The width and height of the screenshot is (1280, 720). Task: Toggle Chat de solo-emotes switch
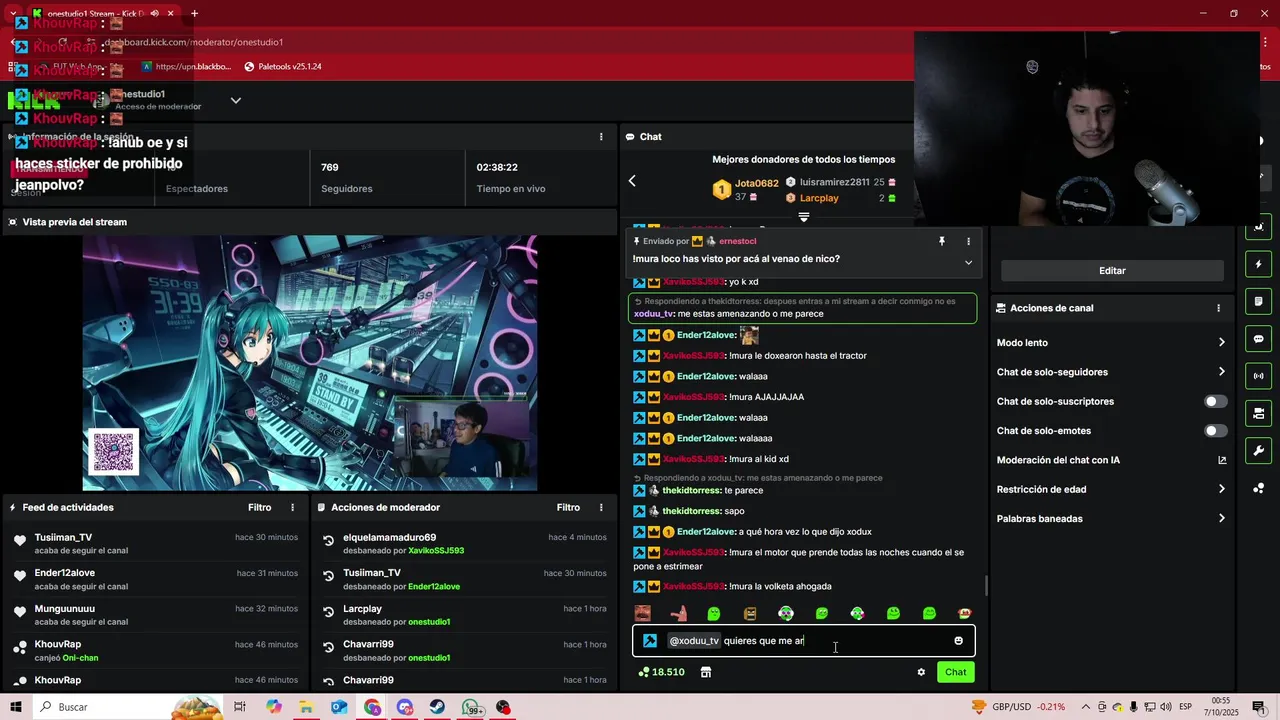1215,431
